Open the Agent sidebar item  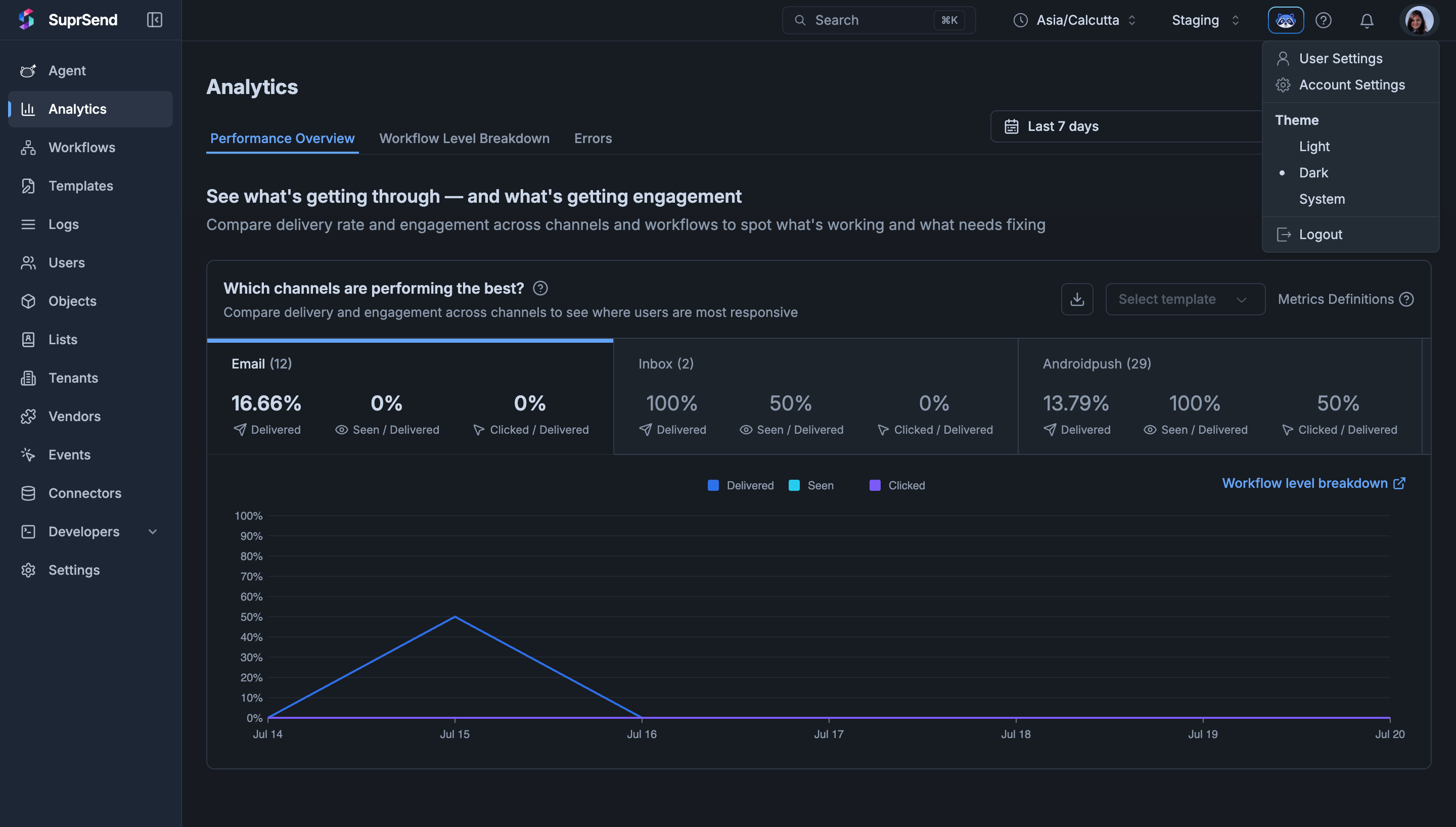(x=90, y=70)
